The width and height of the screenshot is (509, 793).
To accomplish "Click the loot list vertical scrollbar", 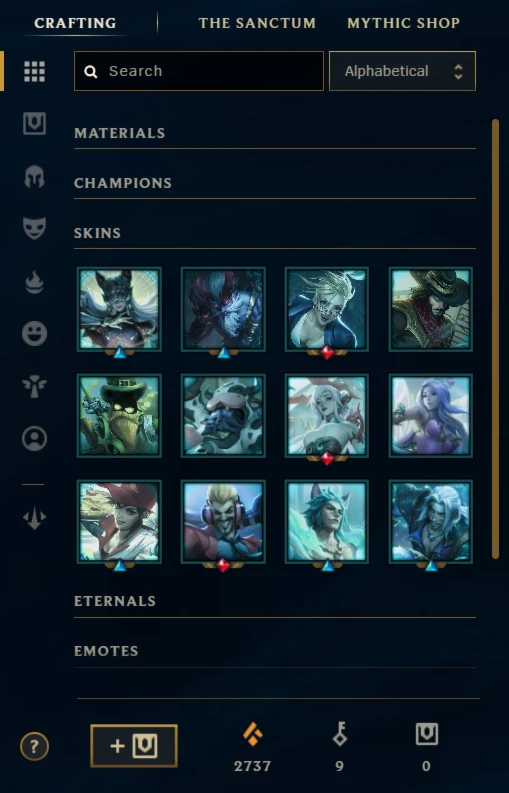I will pos(495,339).
